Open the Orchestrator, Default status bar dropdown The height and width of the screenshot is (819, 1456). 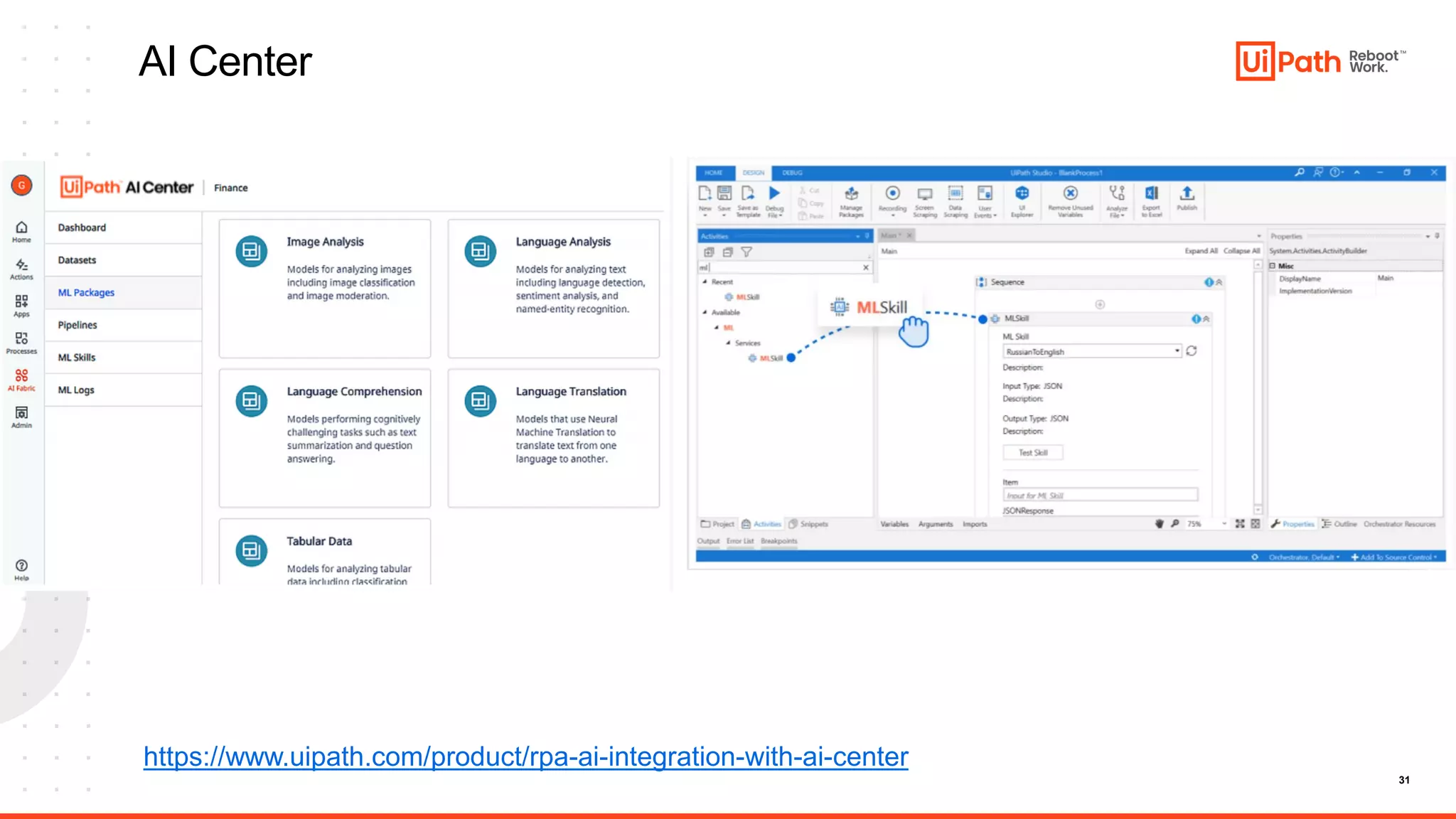[x=1305, y=557]
